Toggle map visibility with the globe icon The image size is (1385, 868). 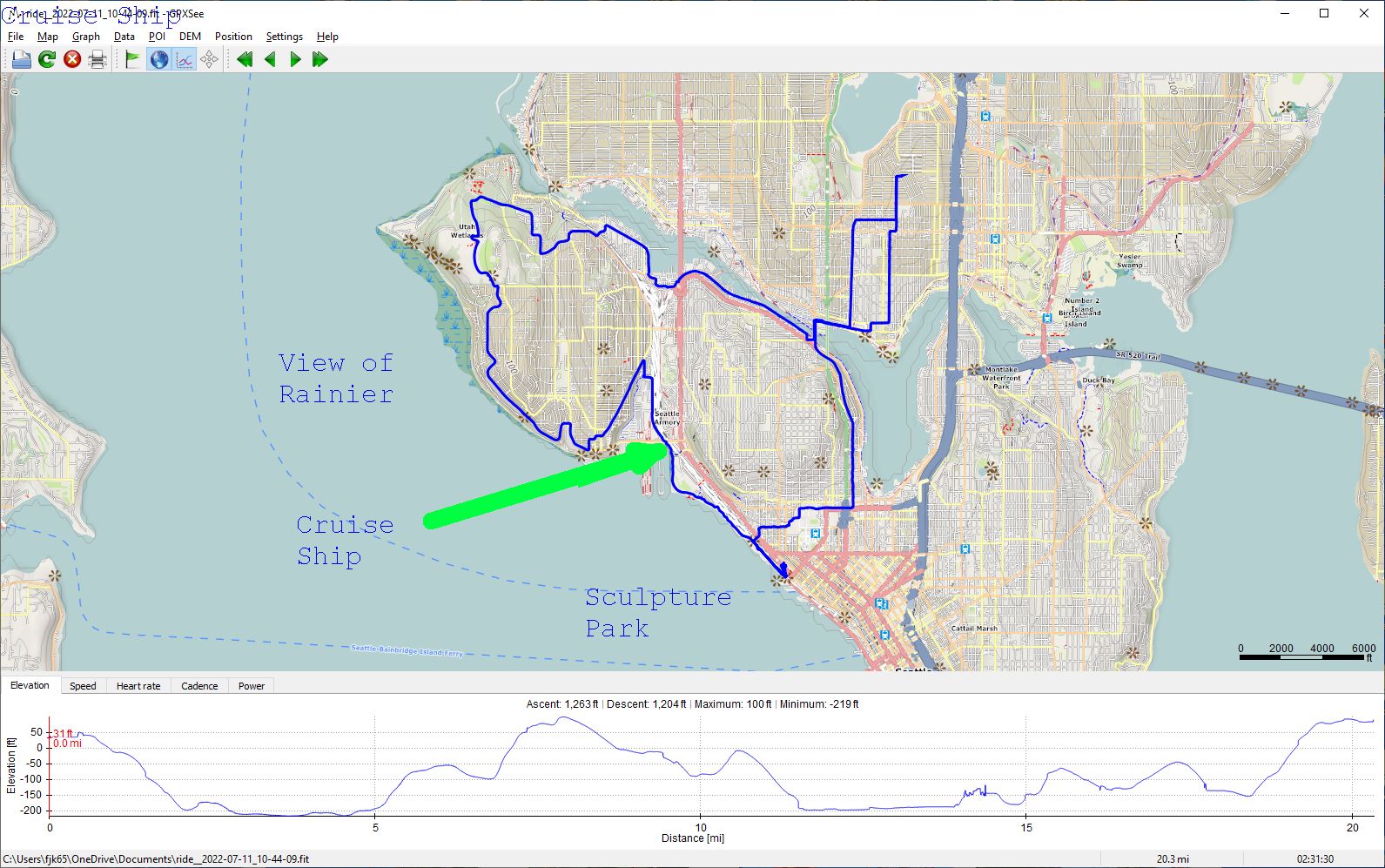tap(158, 59)
